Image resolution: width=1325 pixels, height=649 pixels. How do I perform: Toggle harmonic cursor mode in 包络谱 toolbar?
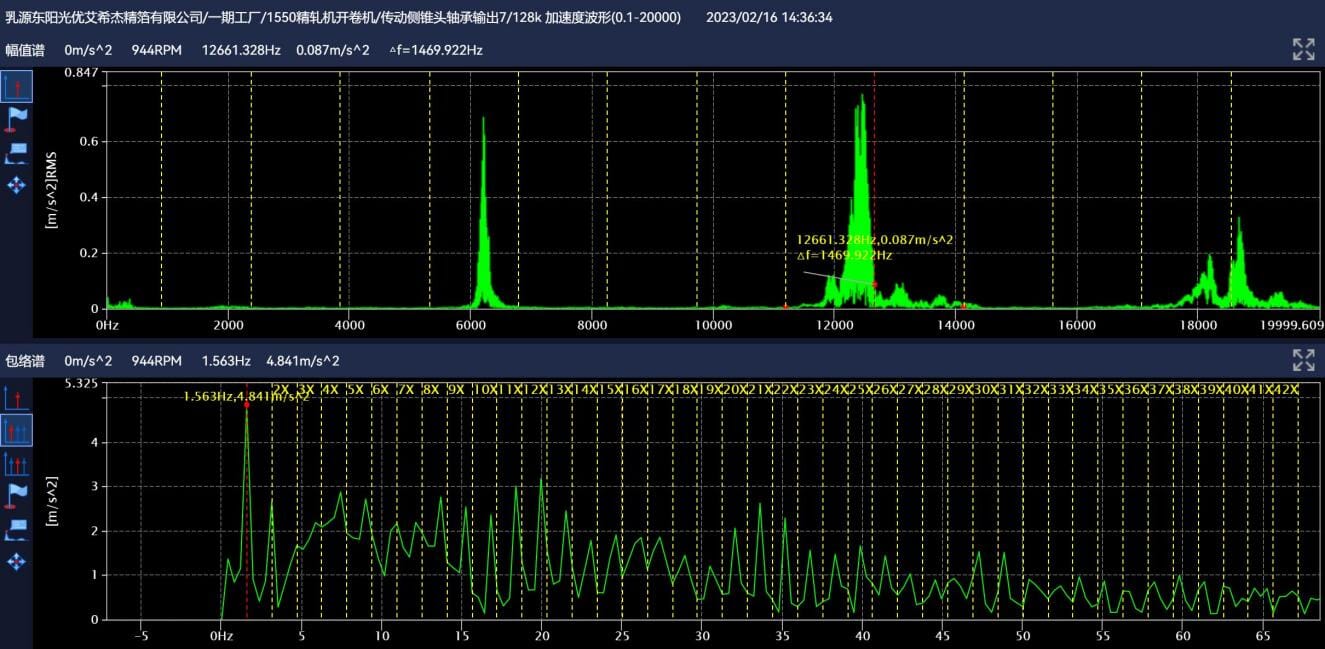tap(17, 430)
